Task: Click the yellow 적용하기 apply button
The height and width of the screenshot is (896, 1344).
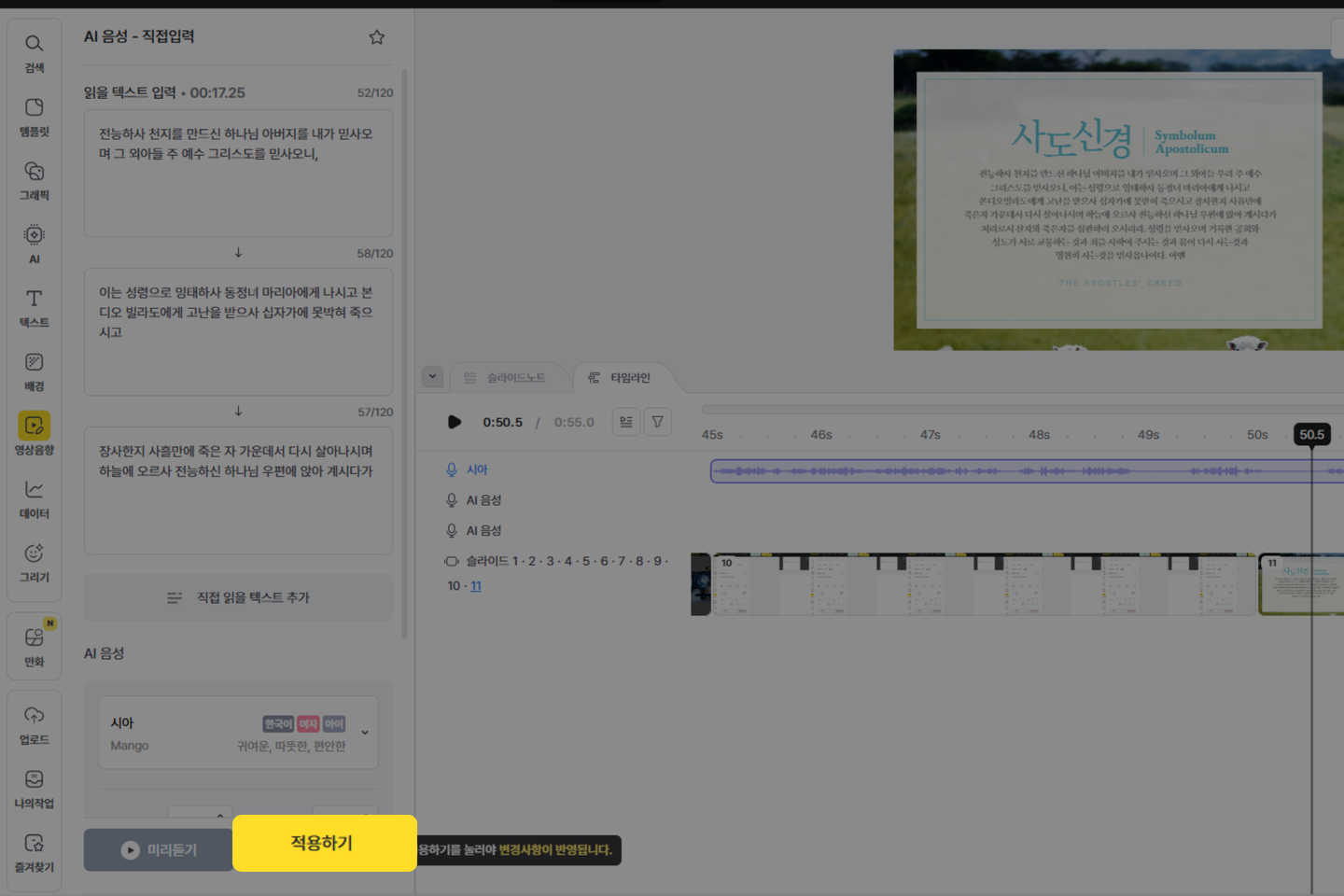Action: 324,843
